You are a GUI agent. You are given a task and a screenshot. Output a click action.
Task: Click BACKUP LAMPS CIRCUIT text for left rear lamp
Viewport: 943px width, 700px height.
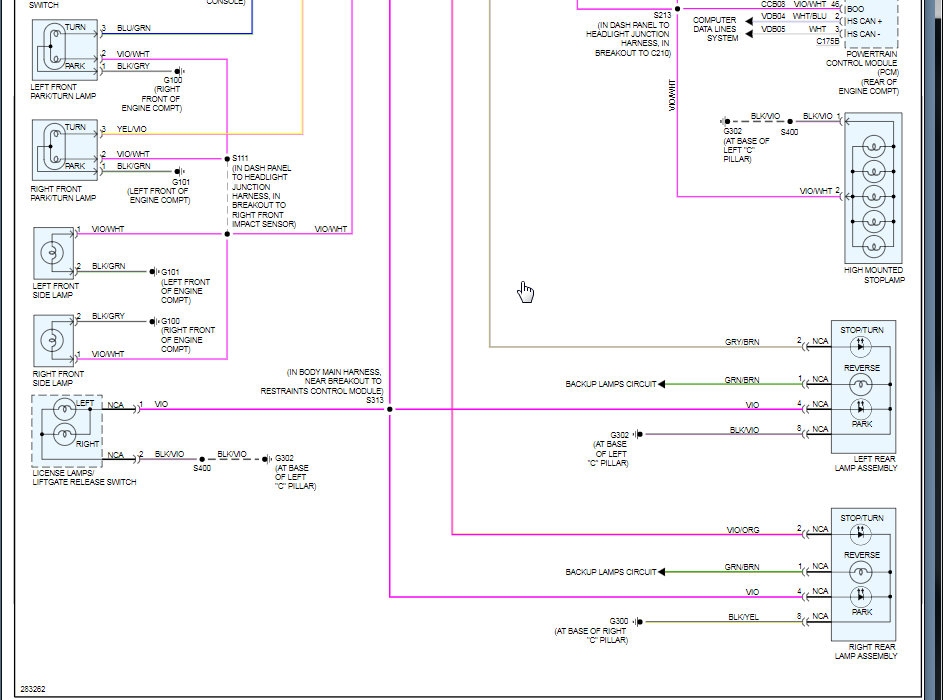(610, 384)
